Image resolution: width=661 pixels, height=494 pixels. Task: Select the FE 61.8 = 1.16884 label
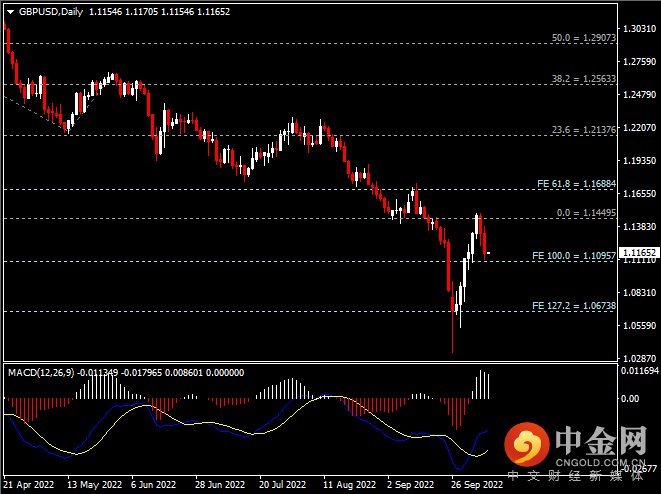(576, 184)
